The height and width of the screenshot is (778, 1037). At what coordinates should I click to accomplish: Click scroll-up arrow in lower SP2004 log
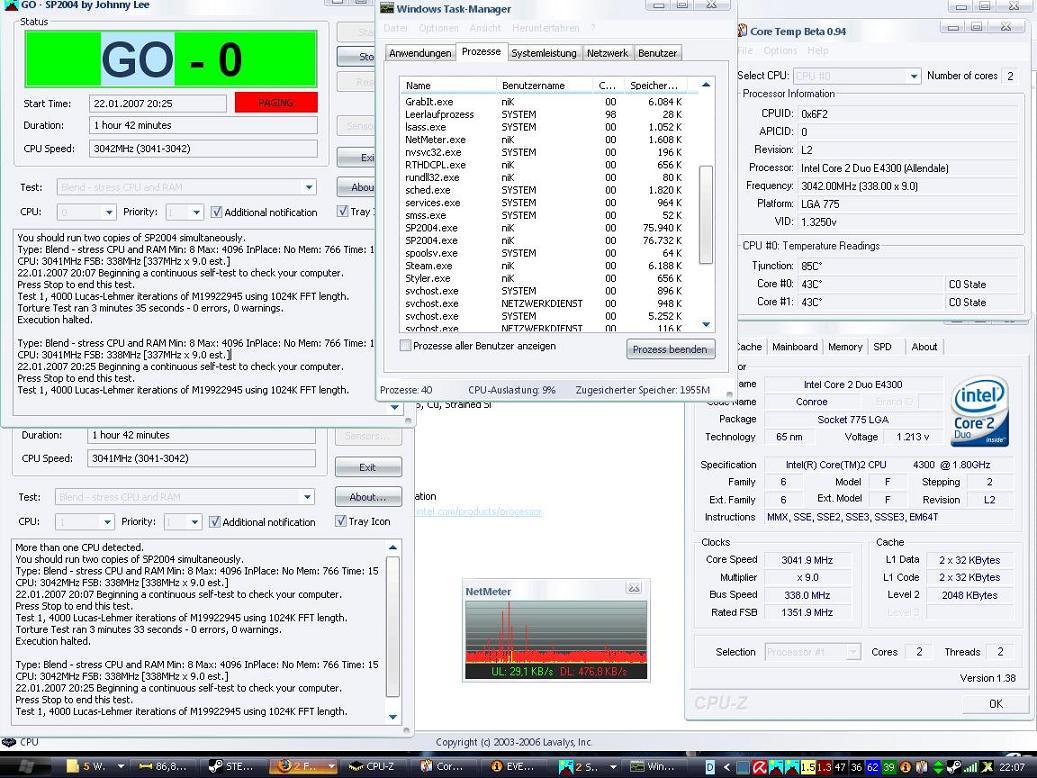click(393, 548)
